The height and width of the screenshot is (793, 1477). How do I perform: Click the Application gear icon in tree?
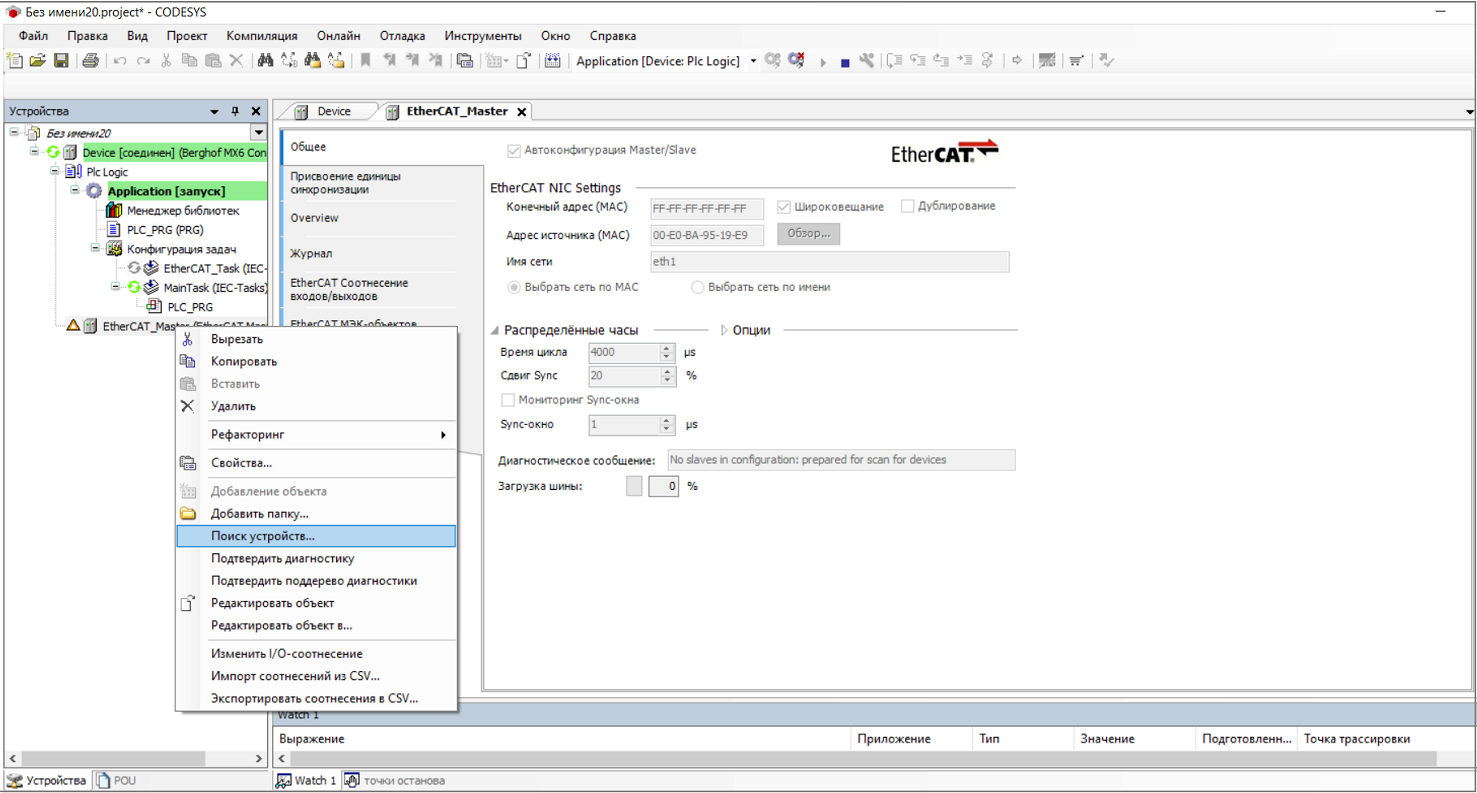94,191
